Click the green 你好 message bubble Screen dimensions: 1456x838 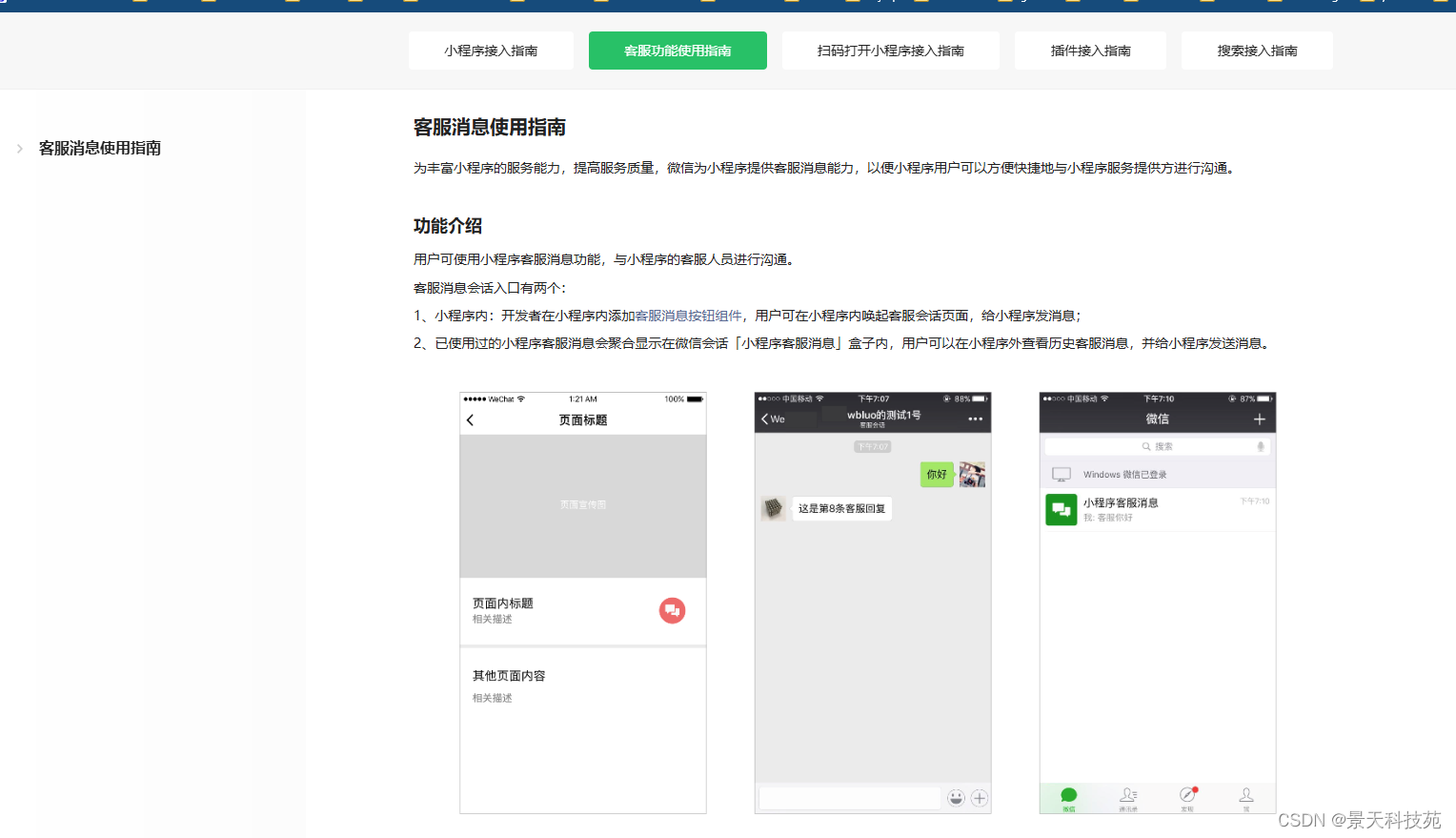(937, 474)
